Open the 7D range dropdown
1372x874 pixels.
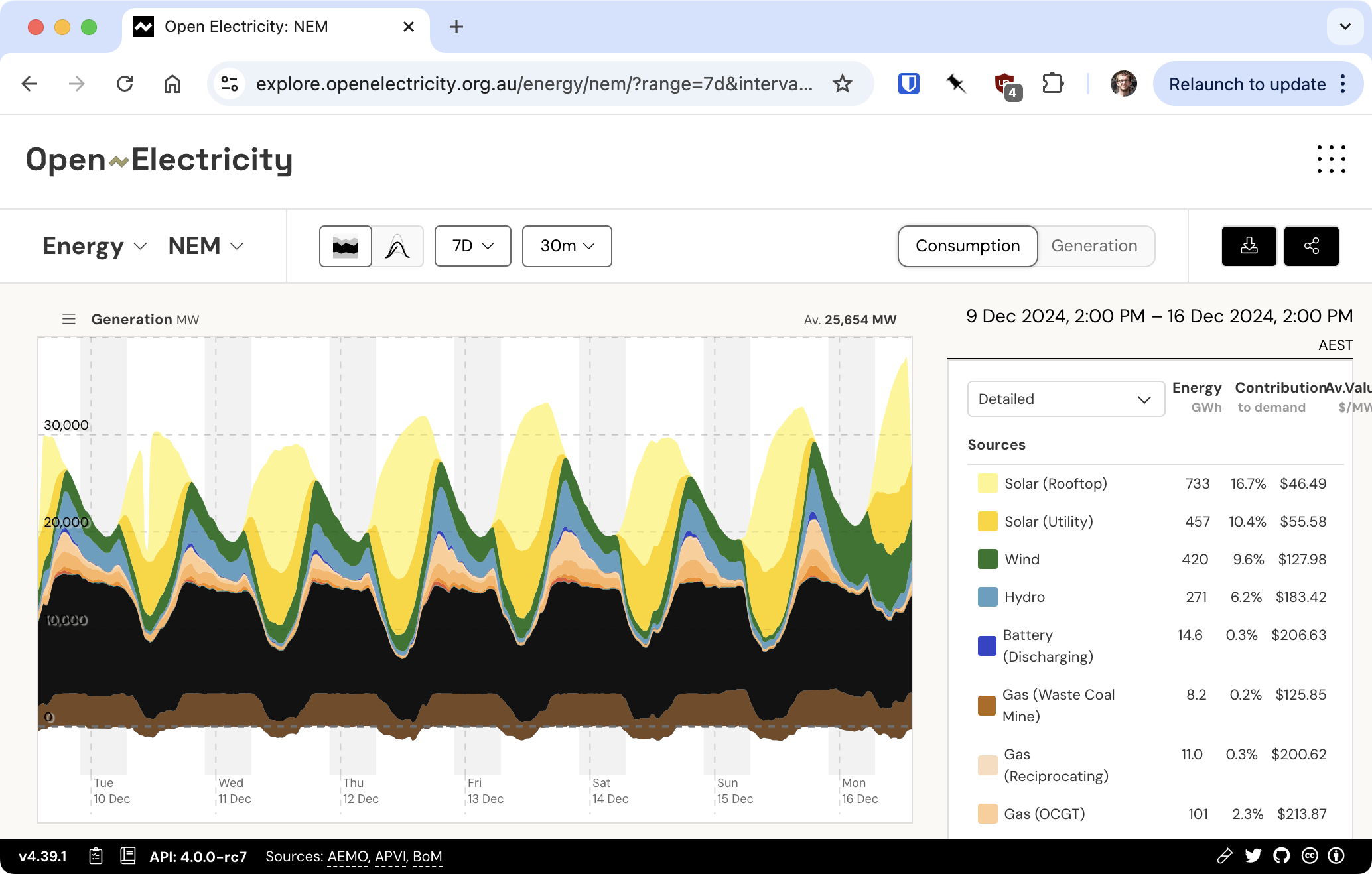[x=472, y=246]
